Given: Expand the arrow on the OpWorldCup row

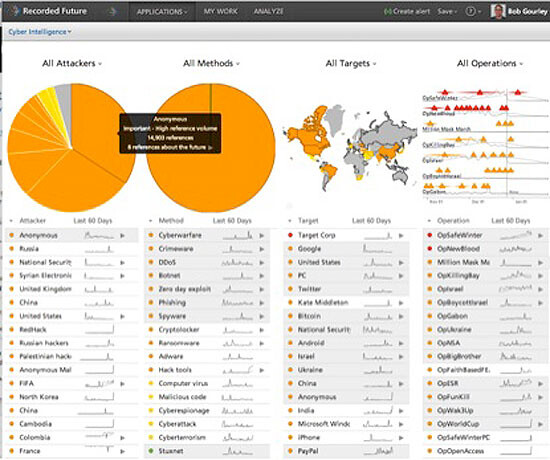Looking at the screenshot, I should point(540,424).
